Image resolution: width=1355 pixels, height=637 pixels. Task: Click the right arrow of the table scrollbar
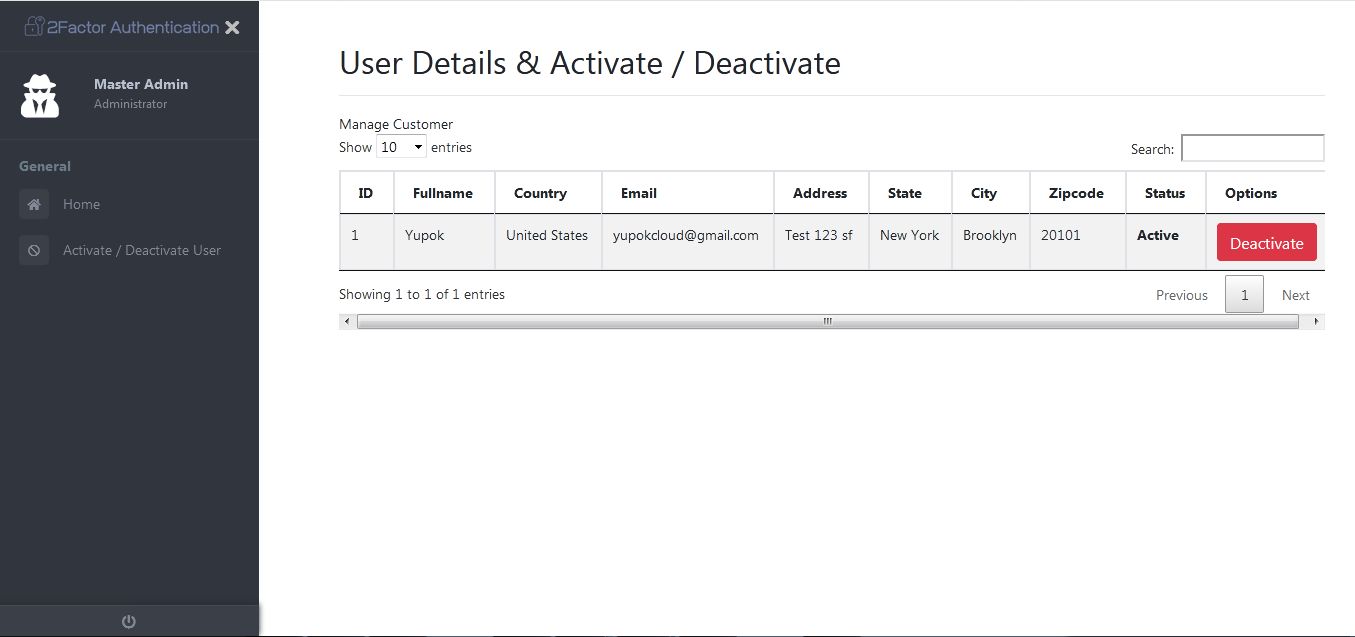1314,321
